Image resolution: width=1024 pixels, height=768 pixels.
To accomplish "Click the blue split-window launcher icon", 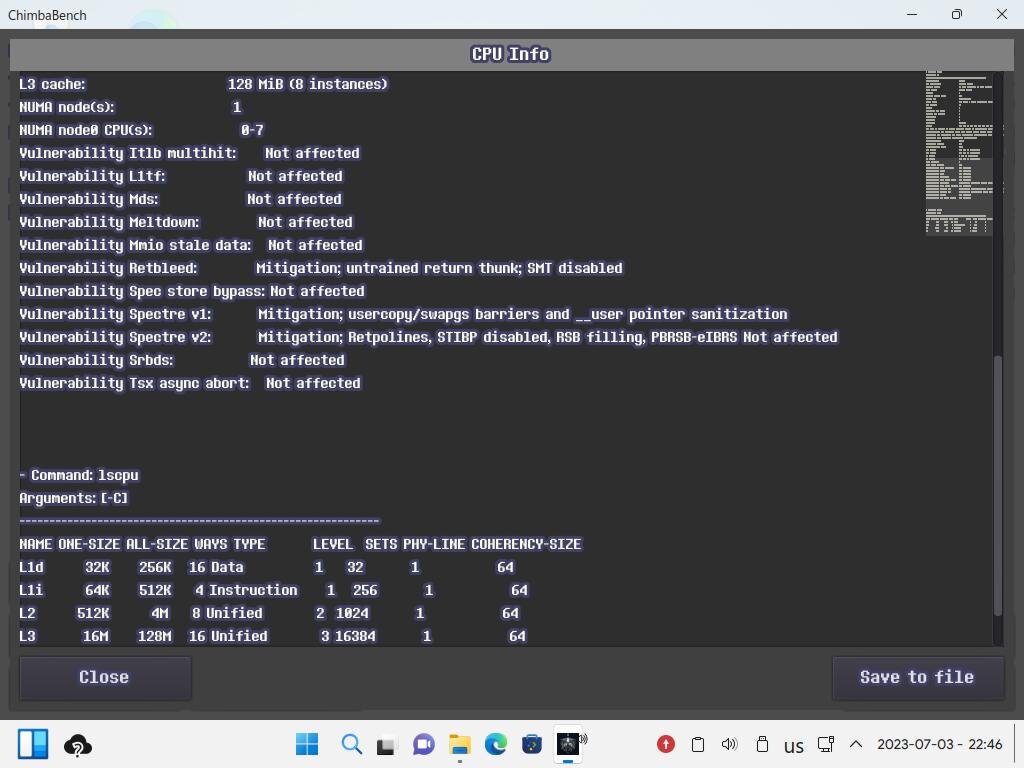I will [33, 744].
